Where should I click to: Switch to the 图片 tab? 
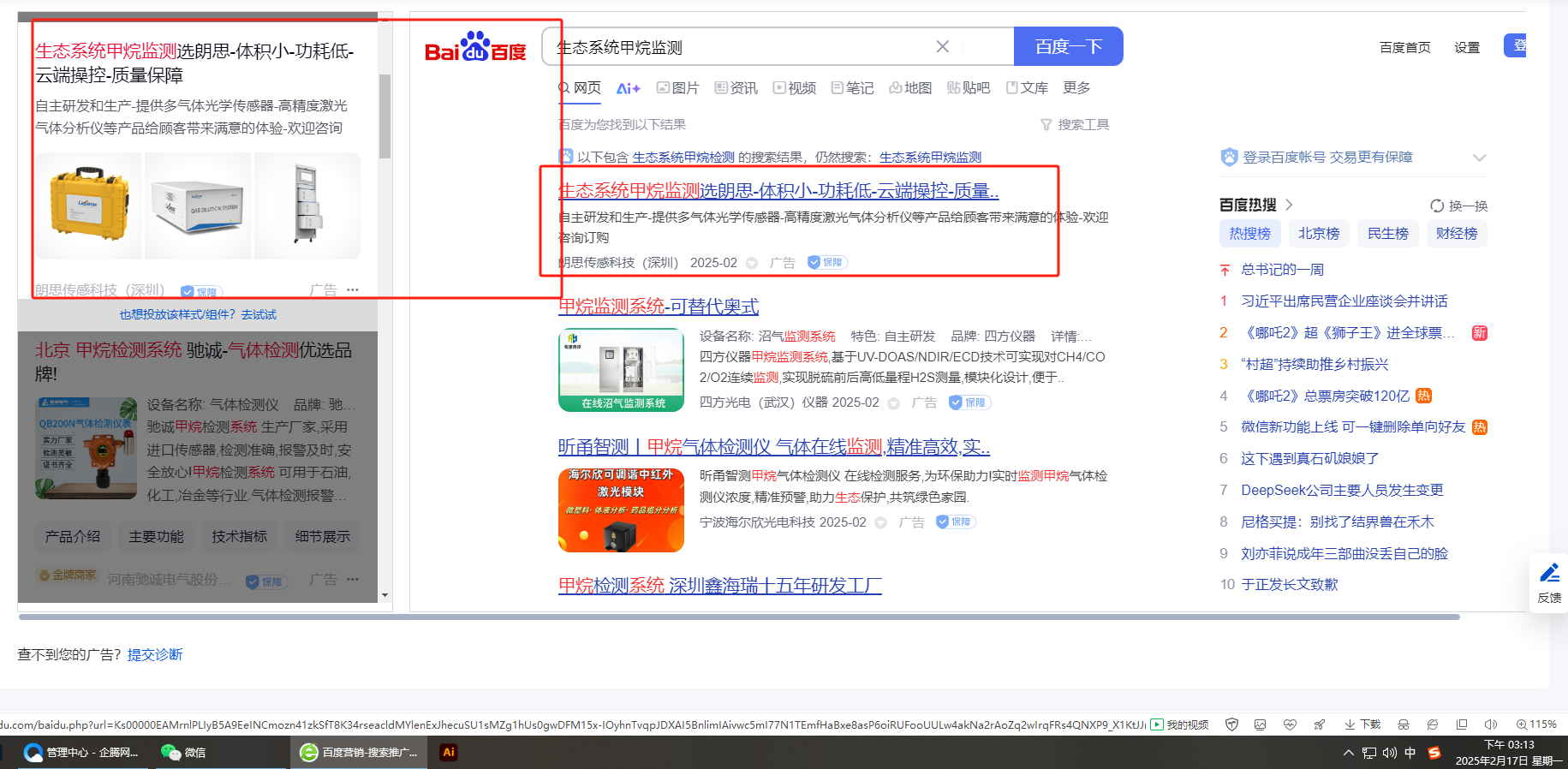(x=678, y=87)
